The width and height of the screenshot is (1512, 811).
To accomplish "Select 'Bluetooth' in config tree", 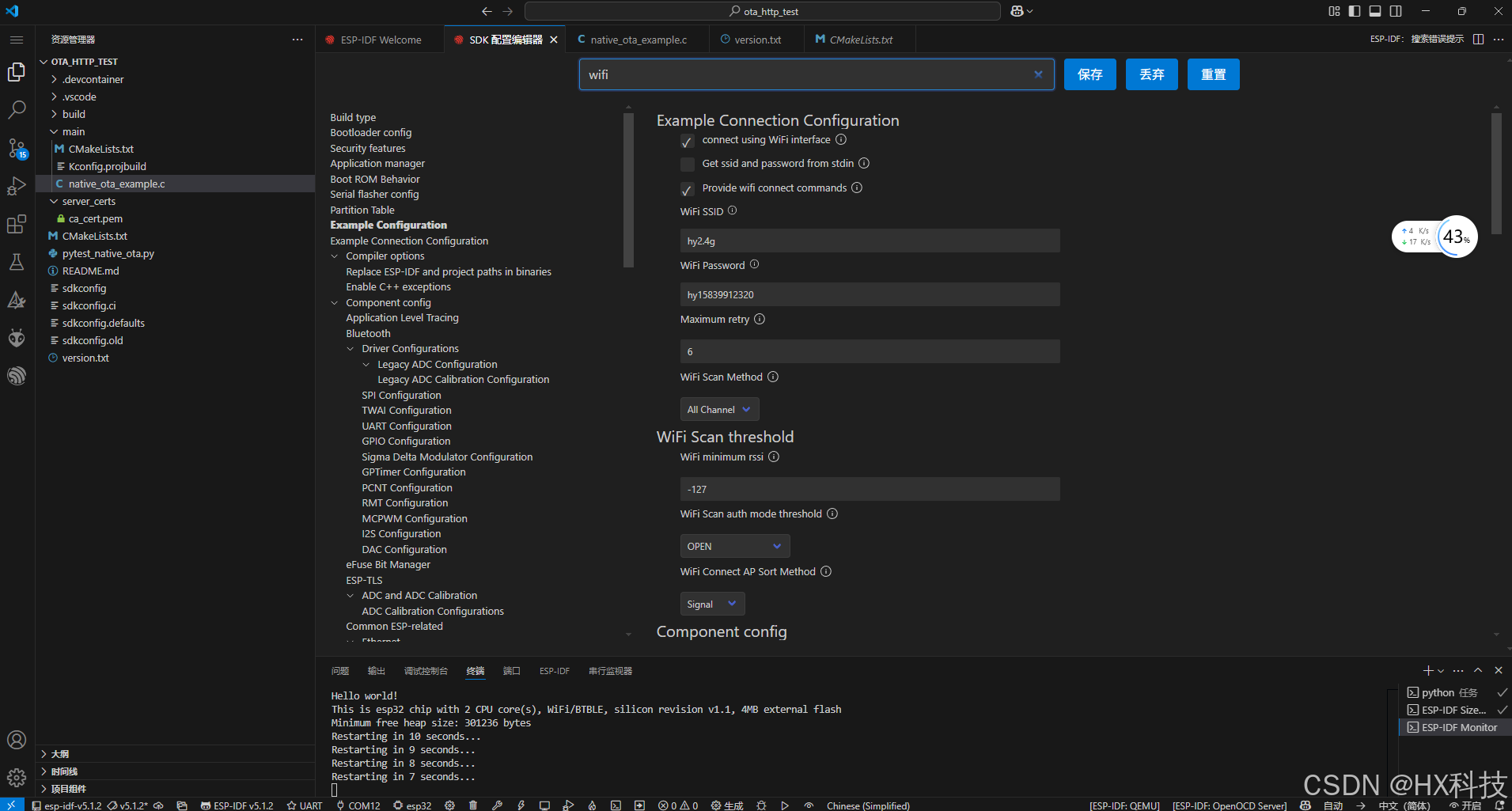I will tap(368, 333).
